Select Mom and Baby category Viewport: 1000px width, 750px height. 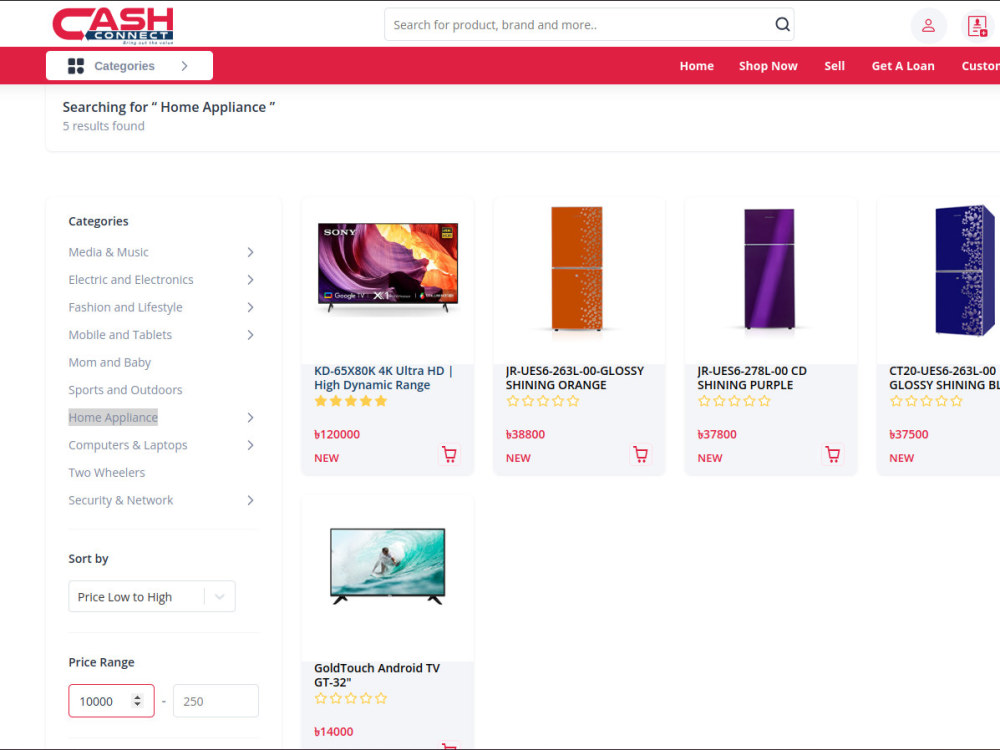pyautogui.click(x=110, y=362)
